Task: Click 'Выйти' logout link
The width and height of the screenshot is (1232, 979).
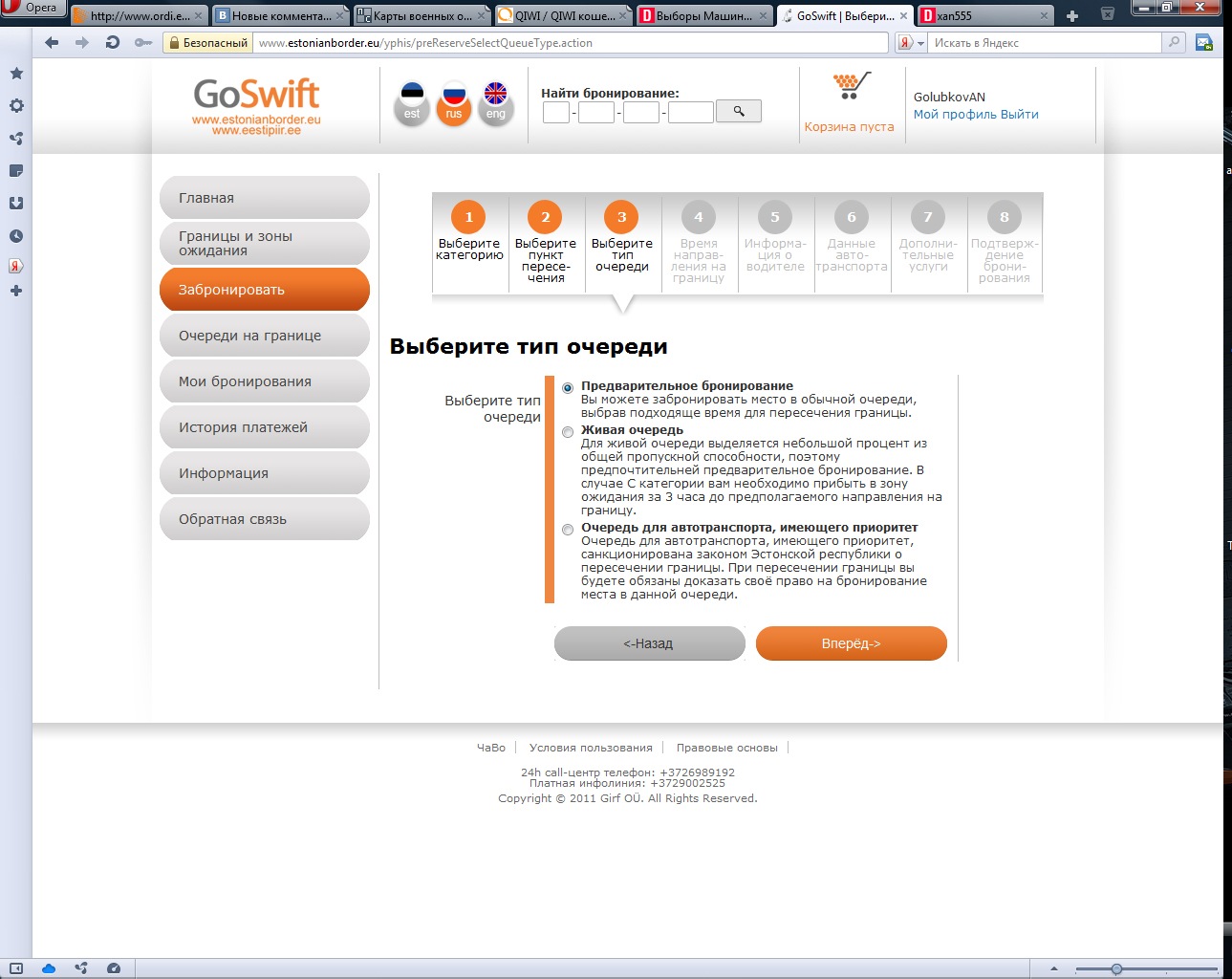Action: [1020, 114]
